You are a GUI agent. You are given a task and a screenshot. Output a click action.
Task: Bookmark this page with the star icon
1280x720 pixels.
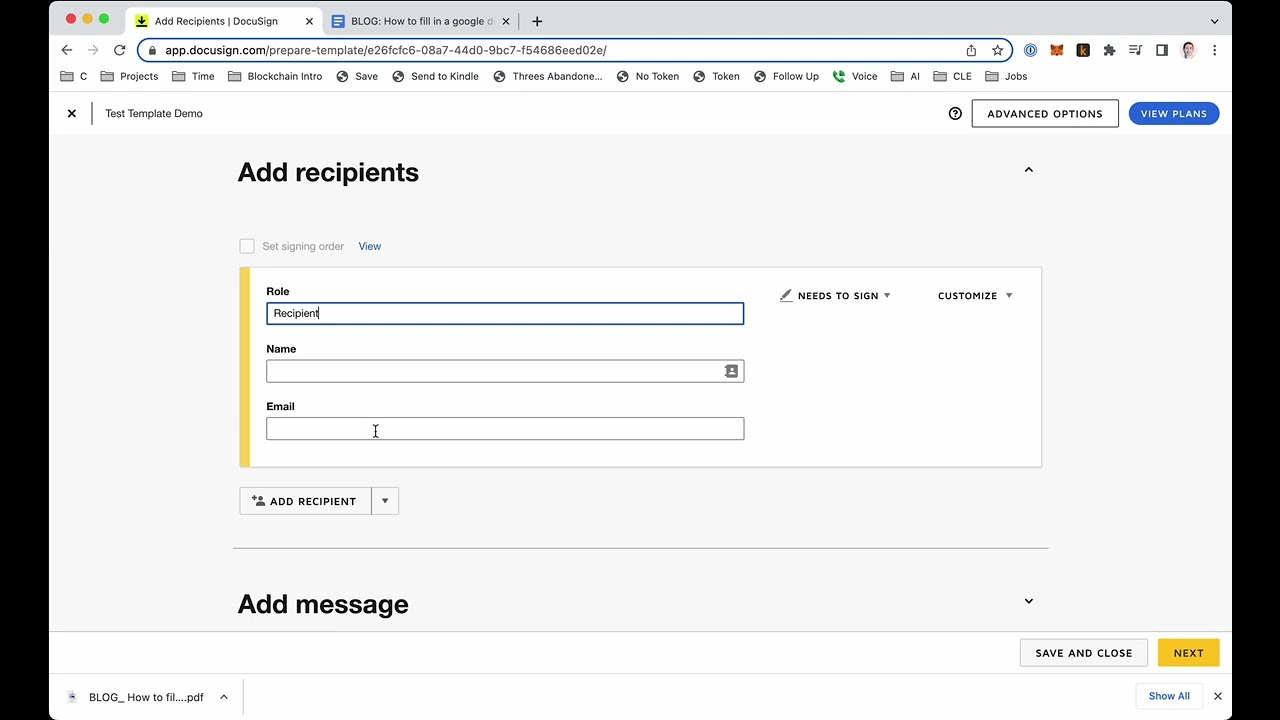click(997, 50)
